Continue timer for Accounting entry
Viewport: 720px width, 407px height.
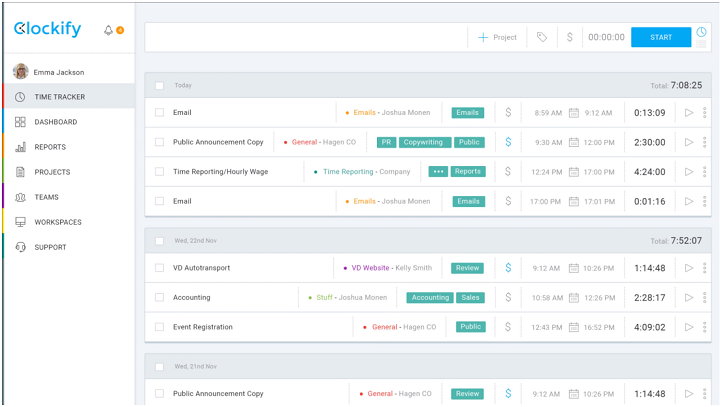click(x=689, y=297)
